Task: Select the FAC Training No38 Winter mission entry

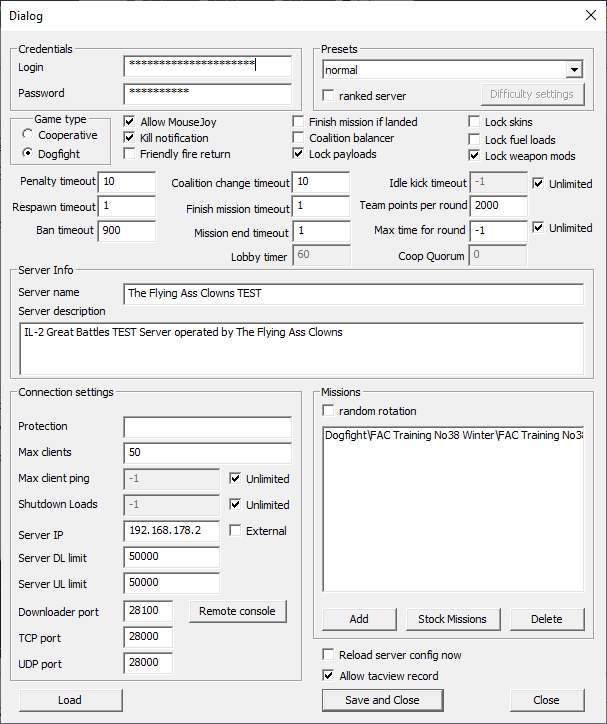Action: pyautogui.click(x=453, y=436)
